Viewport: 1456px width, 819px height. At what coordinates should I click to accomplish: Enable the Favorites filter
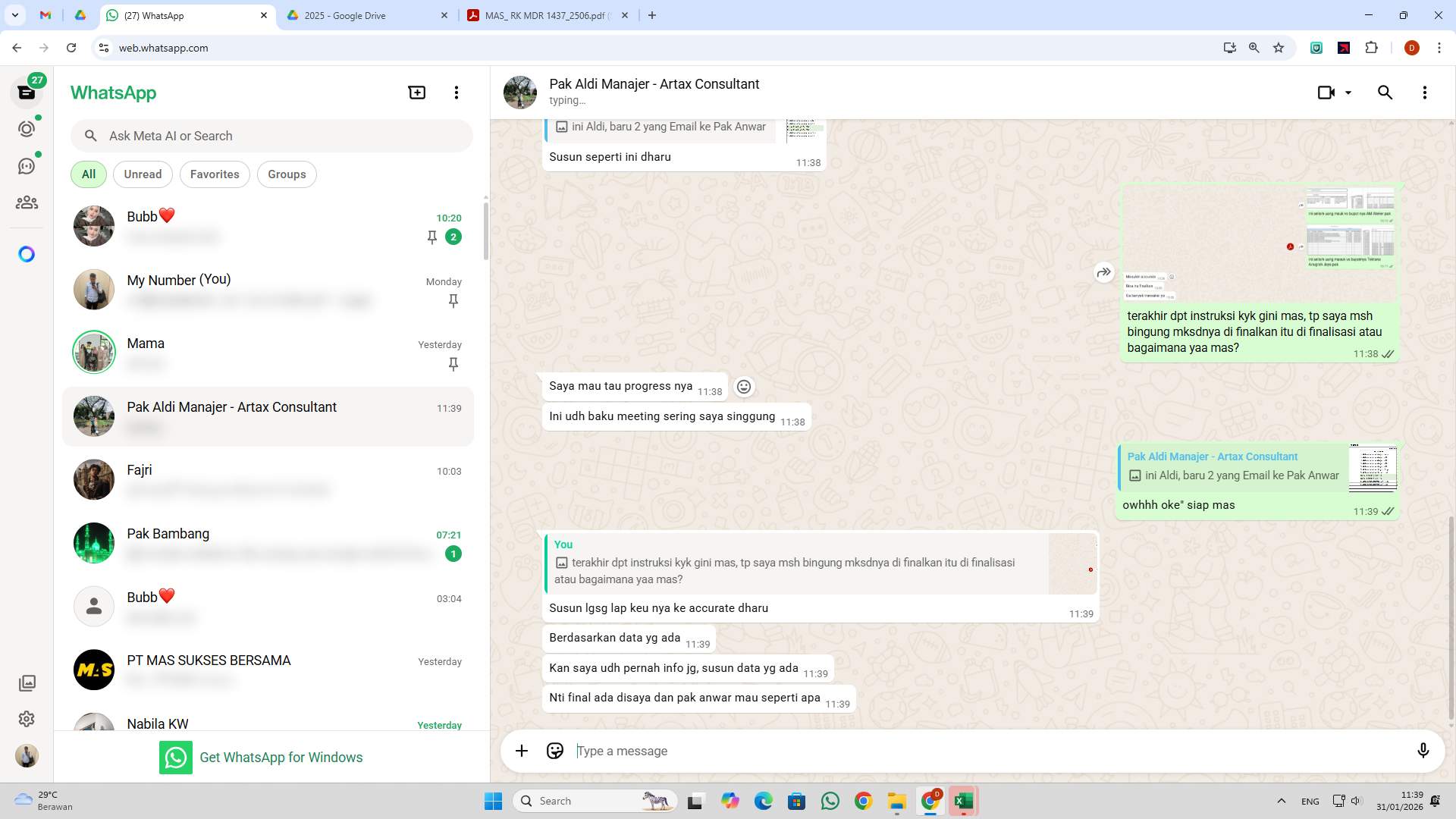pos(215,174)
